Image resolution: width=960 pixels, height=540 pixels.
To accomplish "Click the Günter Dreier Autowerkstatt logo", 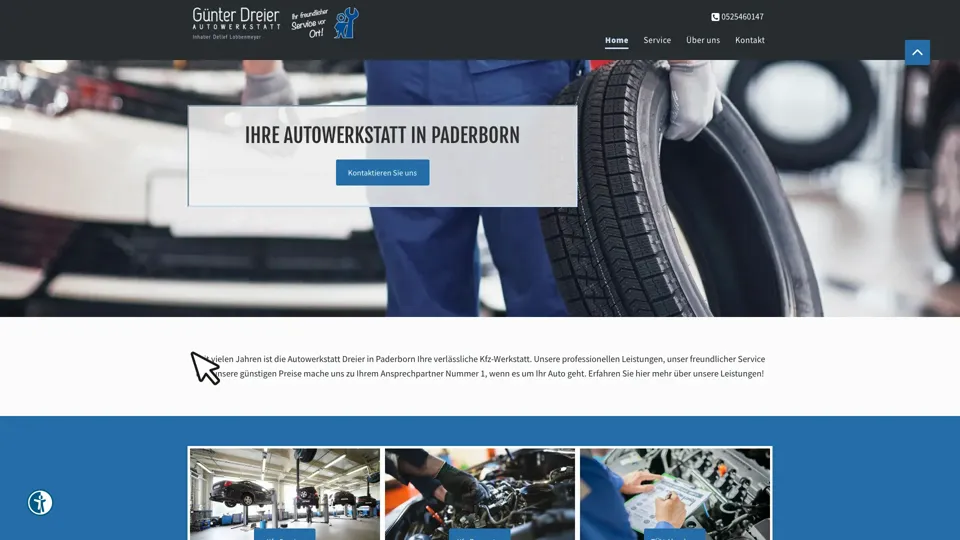I will point(236,24).
